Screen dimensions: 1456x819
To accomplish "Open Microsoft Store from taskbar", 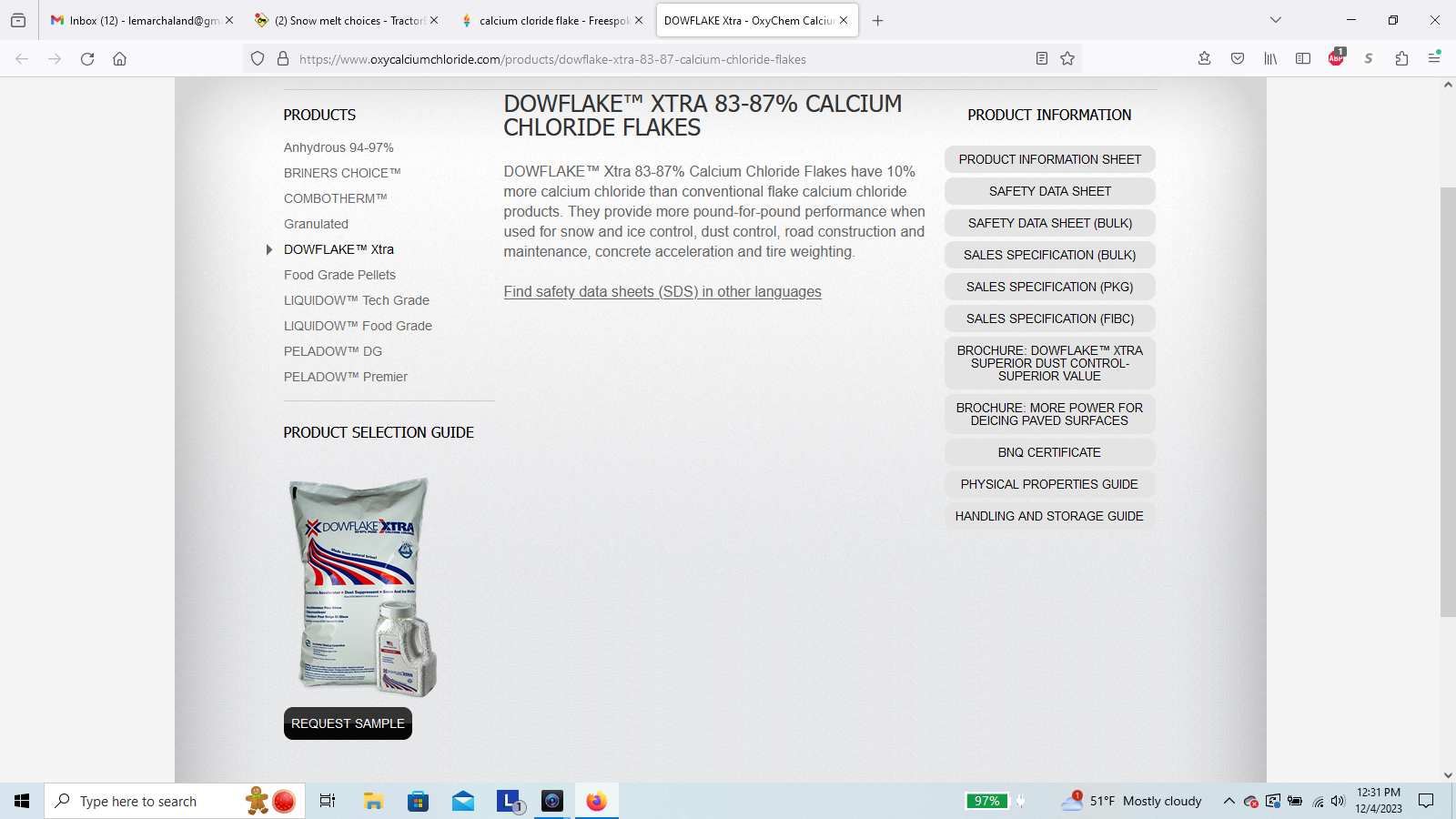I will click(418, 801).
